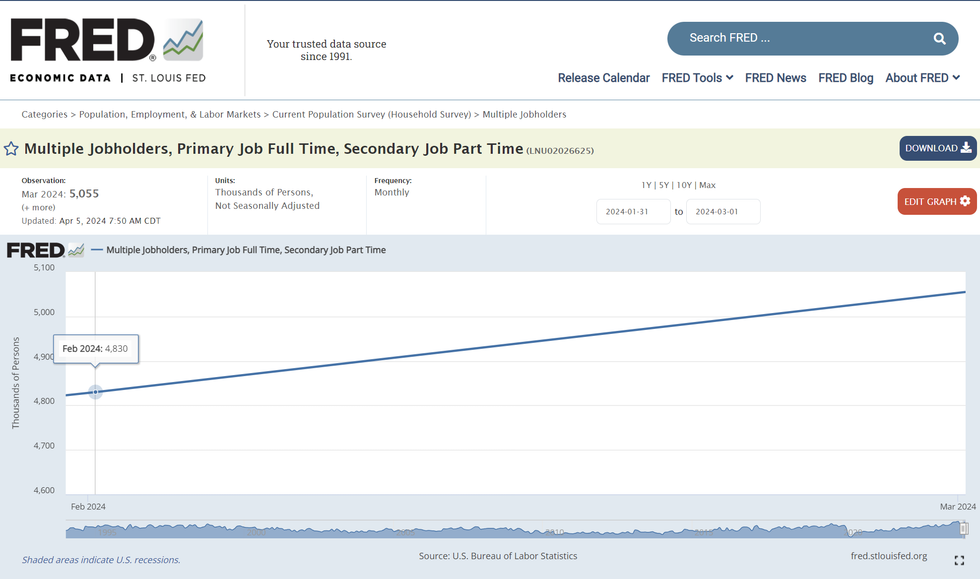
Task: Click the search magnifier icon
Action: pos(939,38)
